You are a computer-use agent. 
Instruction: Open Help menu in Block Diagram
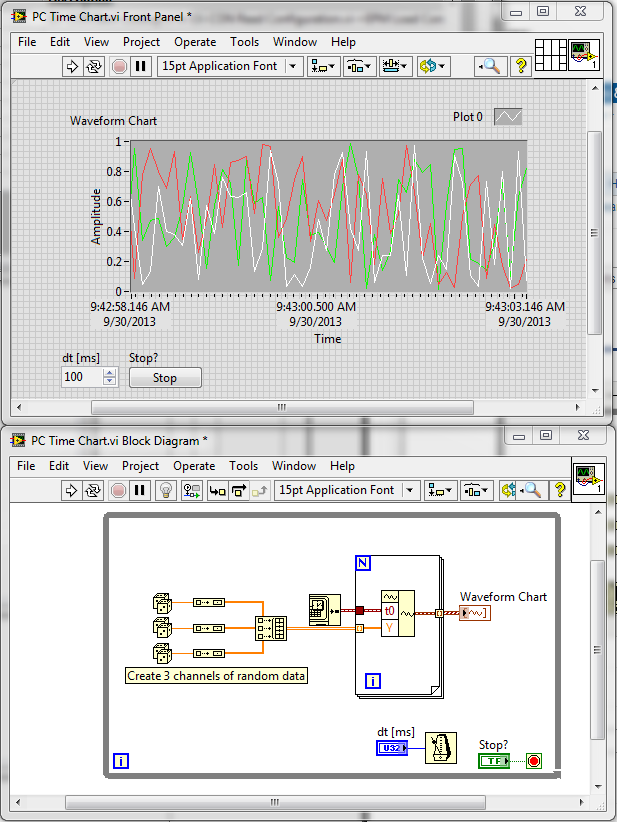click(342, 466)
